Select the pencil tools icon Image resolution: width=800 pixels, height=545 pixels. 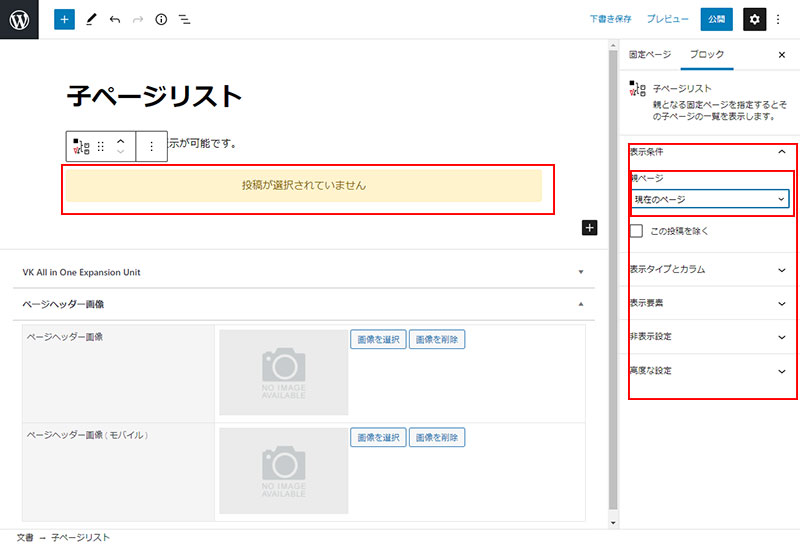(x=91, y=19)
